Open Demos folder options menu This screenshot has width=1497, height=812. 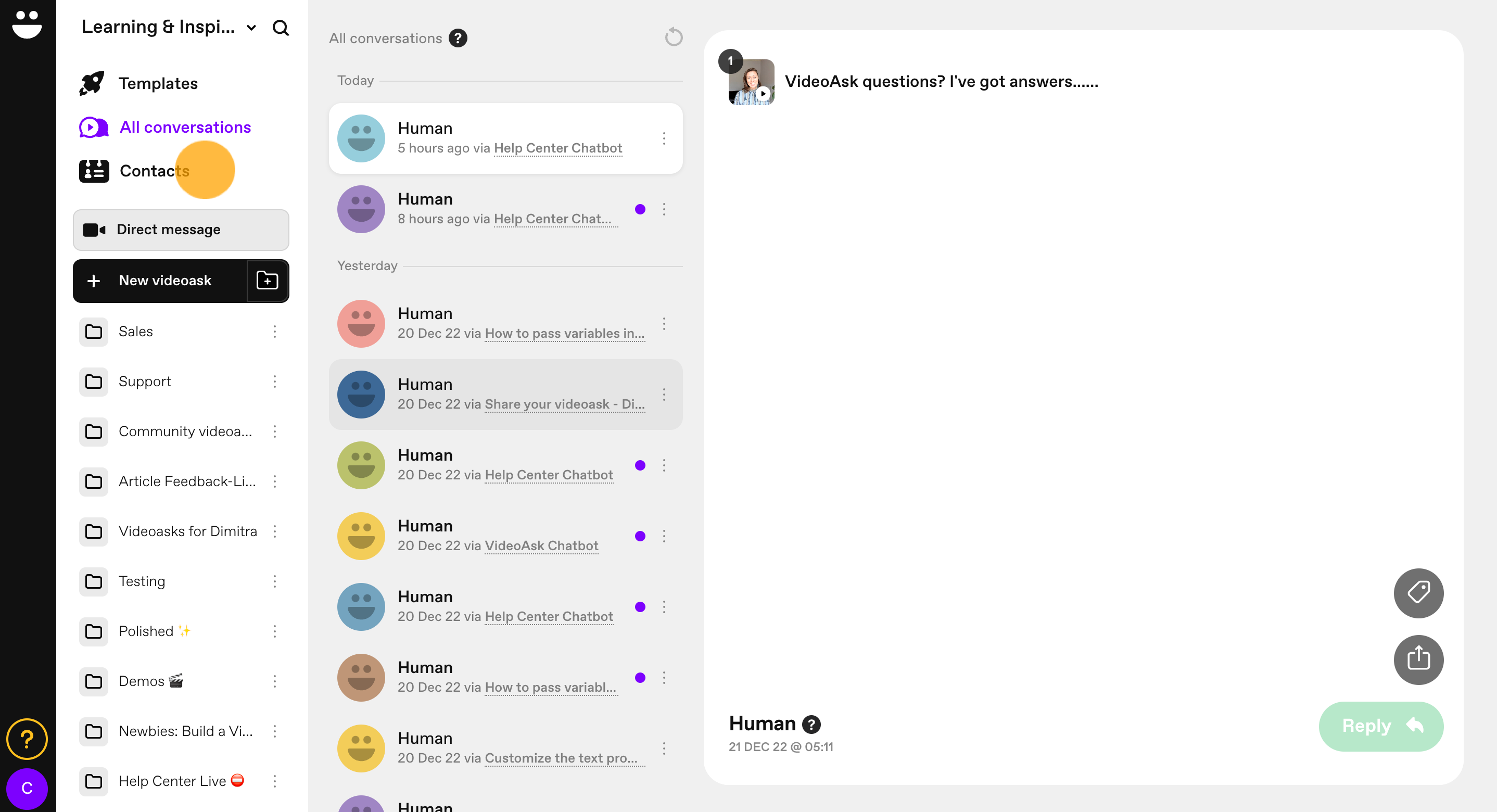275,681
